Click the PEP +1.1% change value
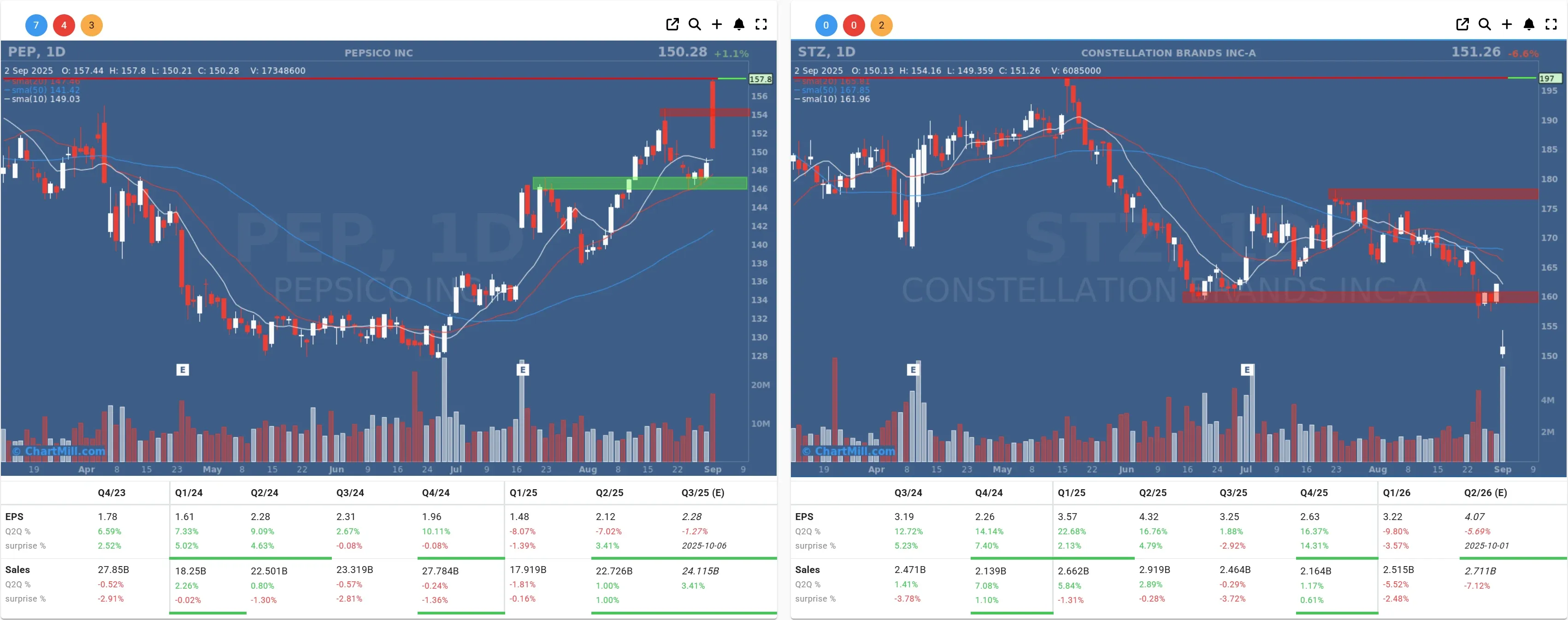 coord(731,53)
